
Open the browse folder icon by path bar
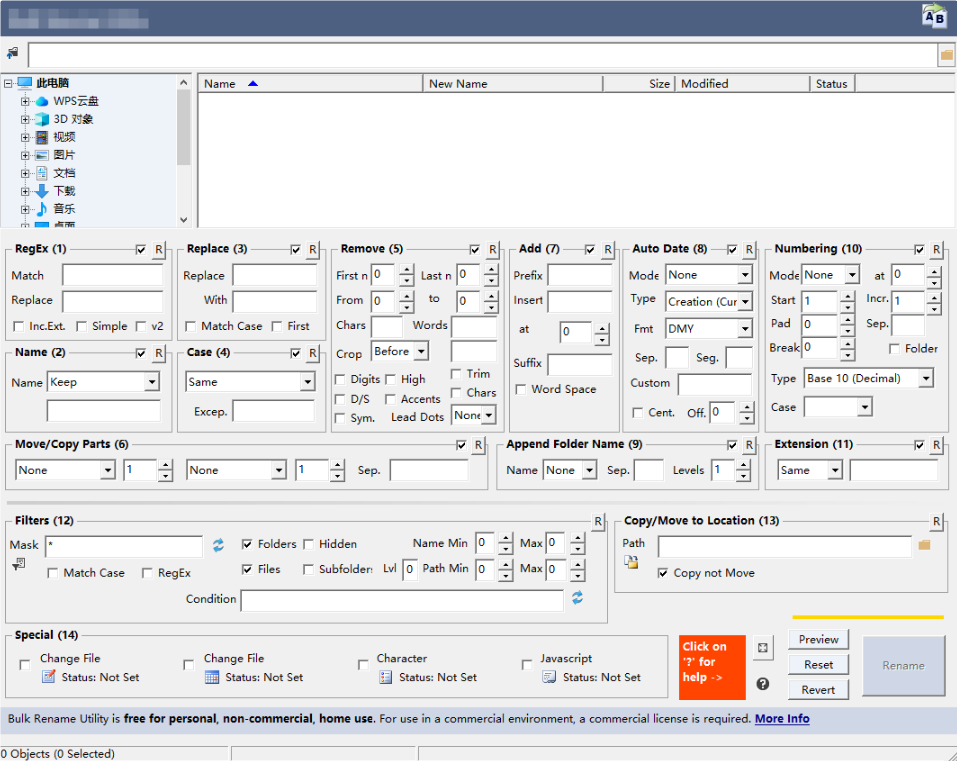[947, 55]
